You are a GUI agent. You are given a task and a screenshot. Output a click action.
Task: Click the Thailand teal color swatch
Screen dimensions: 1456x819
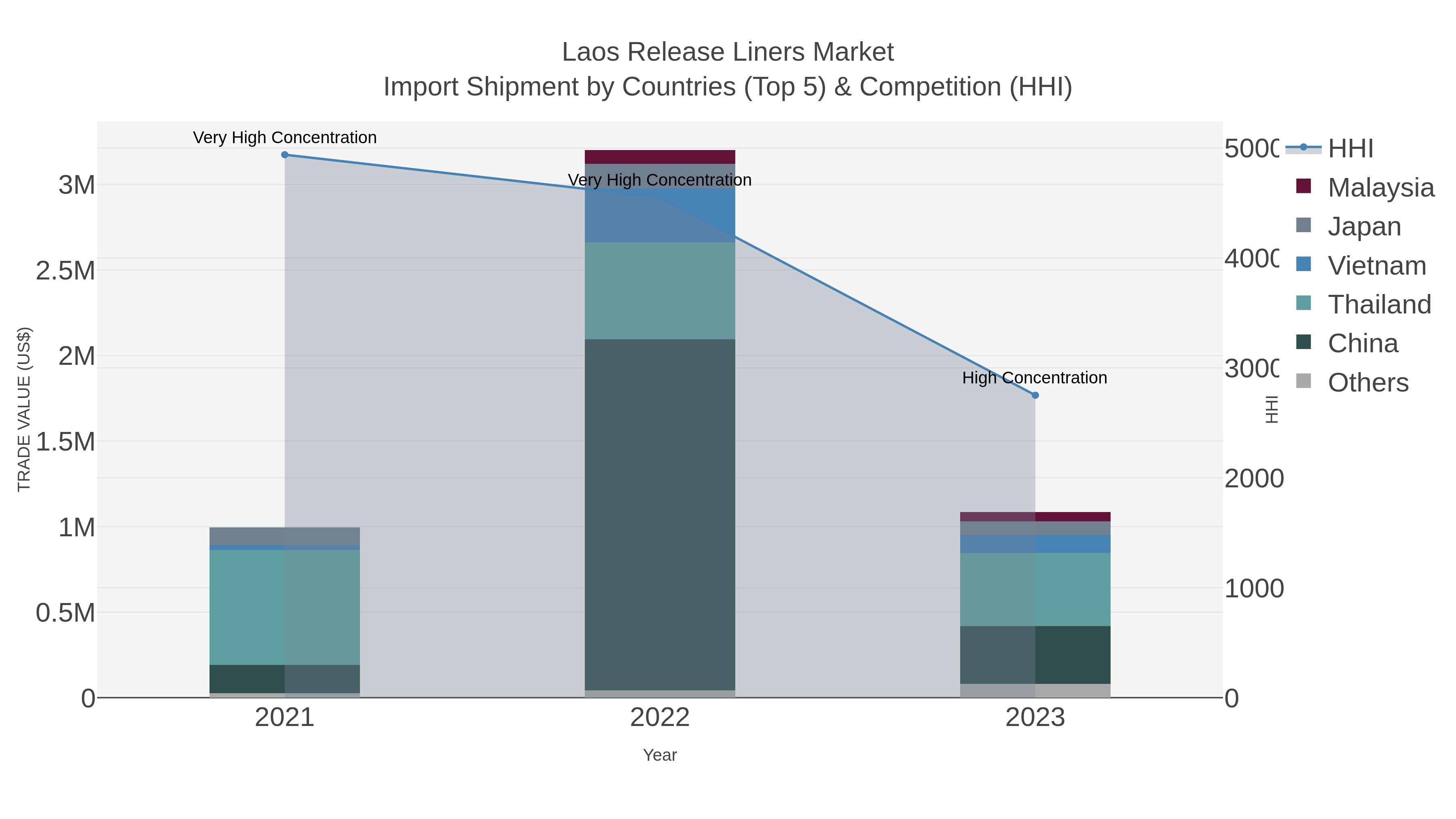(x=1304, y=303)
